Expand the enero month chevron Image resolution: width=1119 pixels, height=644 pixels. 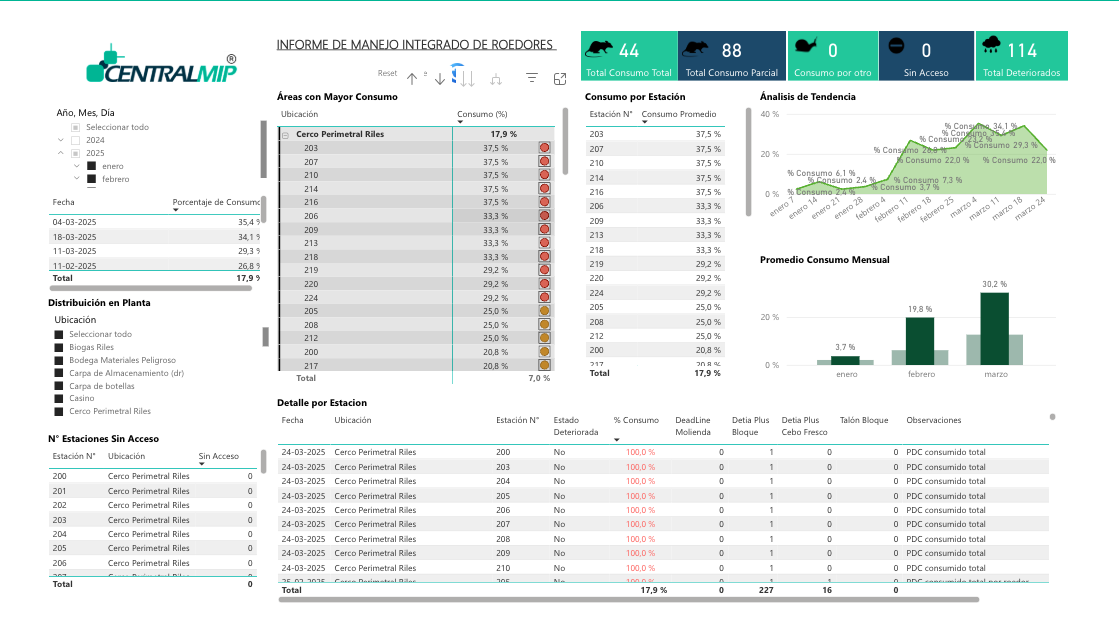point(77,166)
